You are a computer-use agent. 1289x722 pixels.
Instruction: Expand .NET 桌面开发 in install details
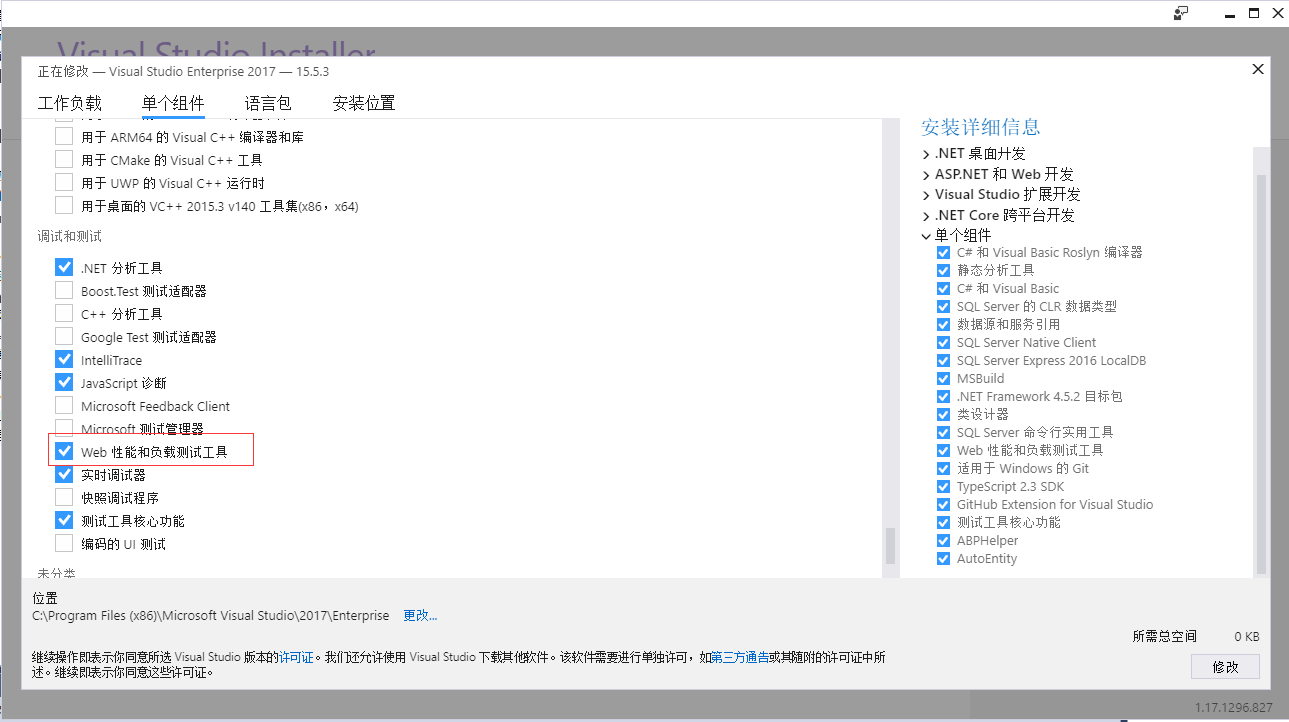pyautogui.click(x=926, y=154)
